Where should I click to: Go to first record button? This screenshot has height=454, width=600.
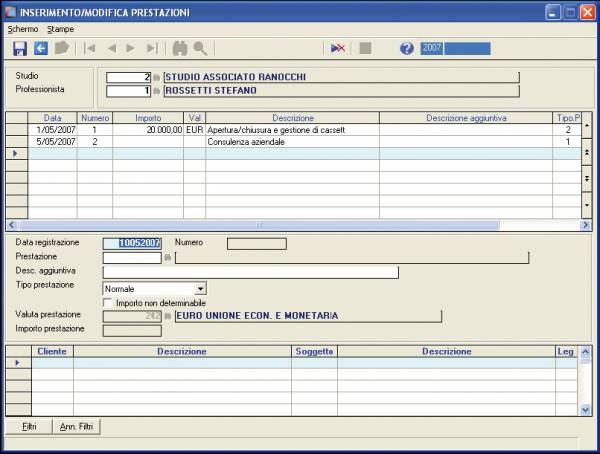pos(90,48)
